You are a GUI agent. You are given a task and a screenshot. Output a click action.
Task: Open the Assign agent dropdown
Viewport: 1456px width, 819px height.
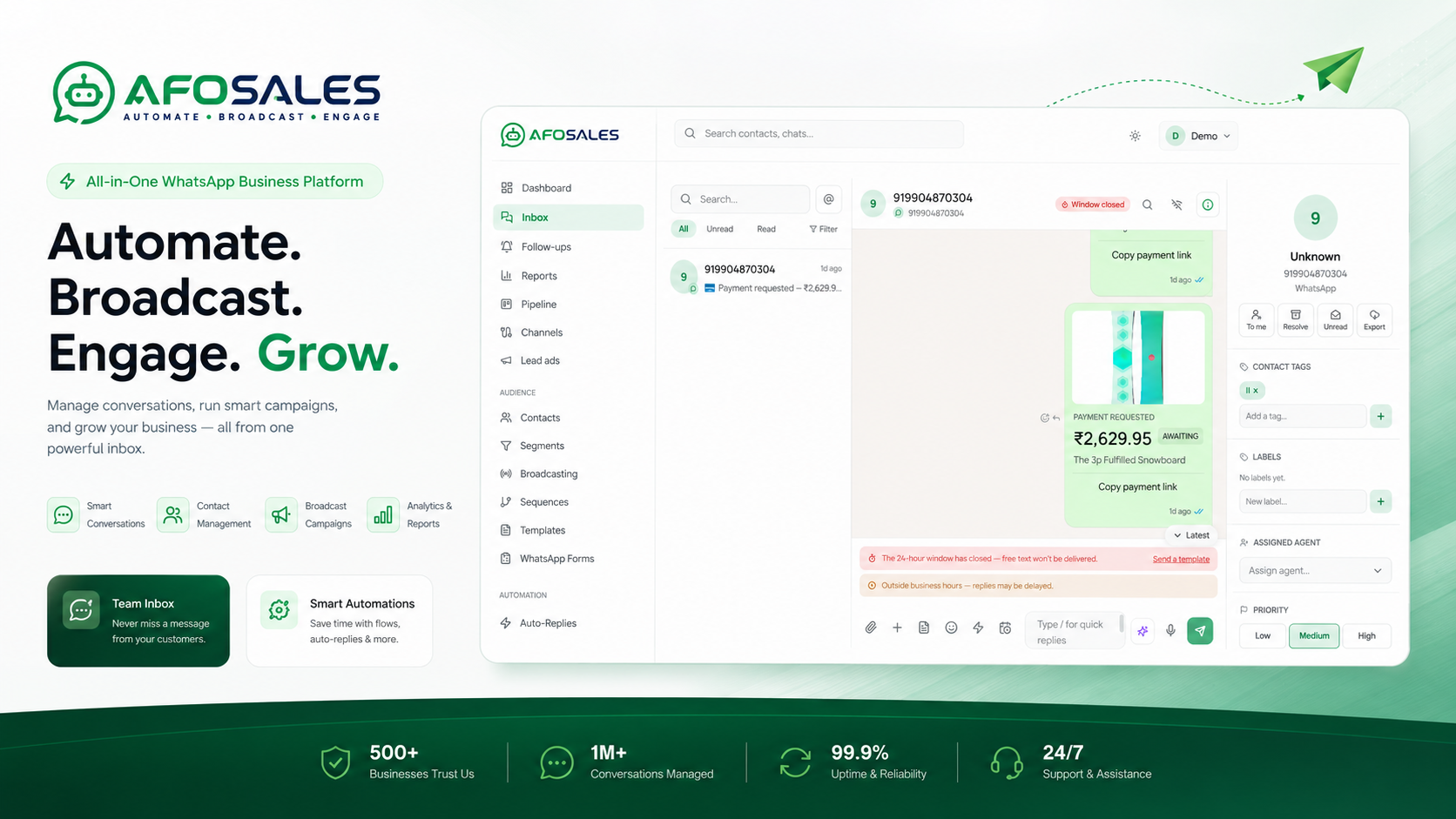[1315, 571]
